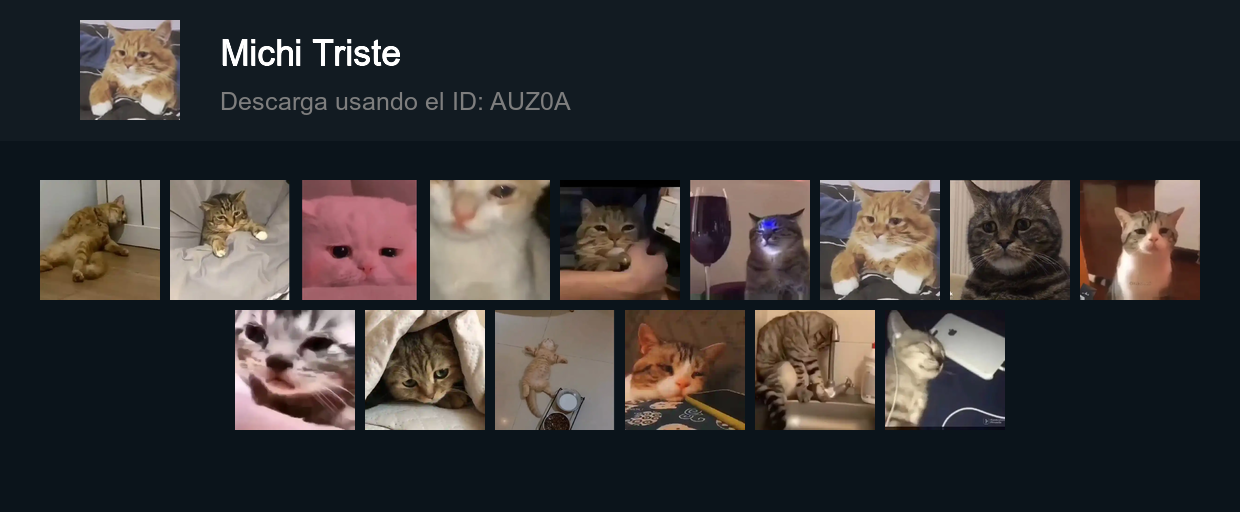1240x512 pixels.
Task: Select the tabby cat being held sticker
Action: (x=620, y=240)
